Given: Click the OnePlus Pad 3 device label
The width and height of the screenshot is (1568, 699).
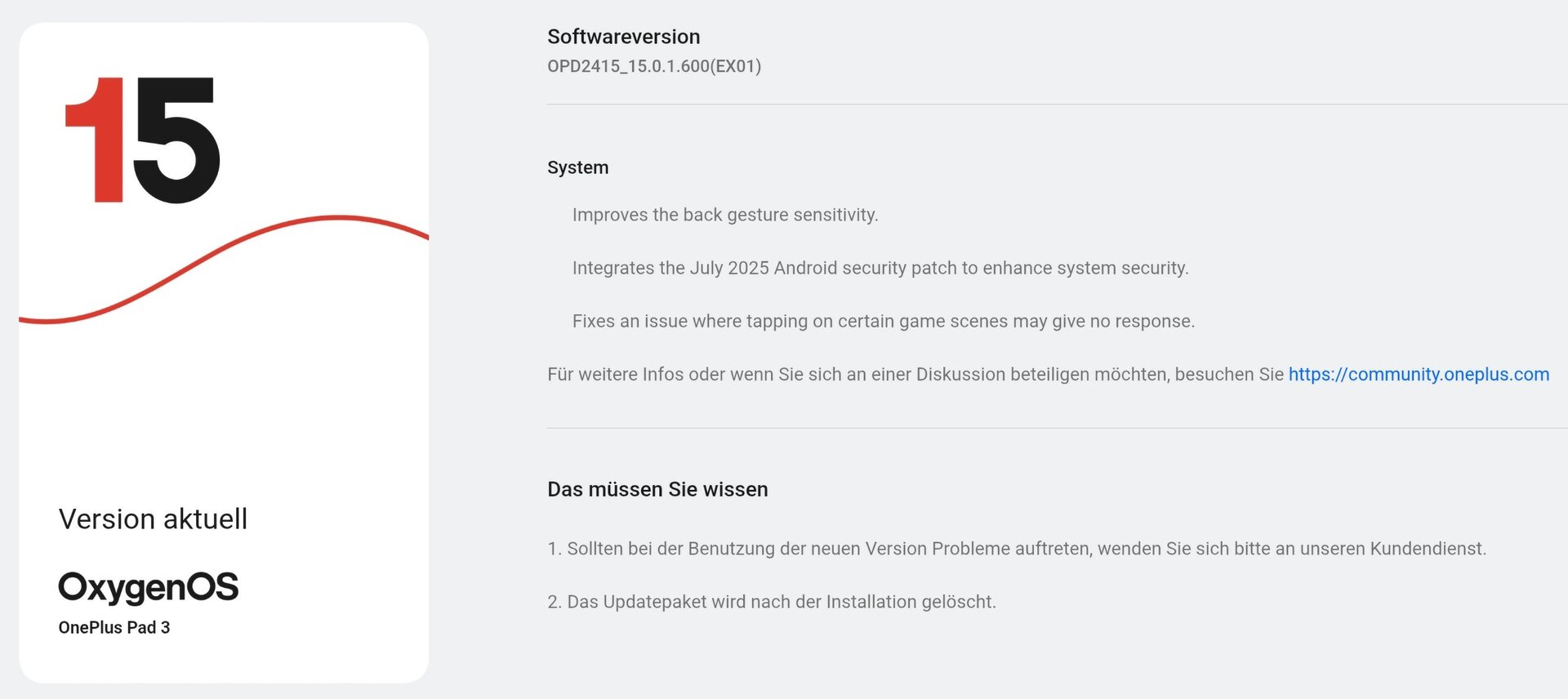Looking at the screenshot, I should [x=114, y=627].
